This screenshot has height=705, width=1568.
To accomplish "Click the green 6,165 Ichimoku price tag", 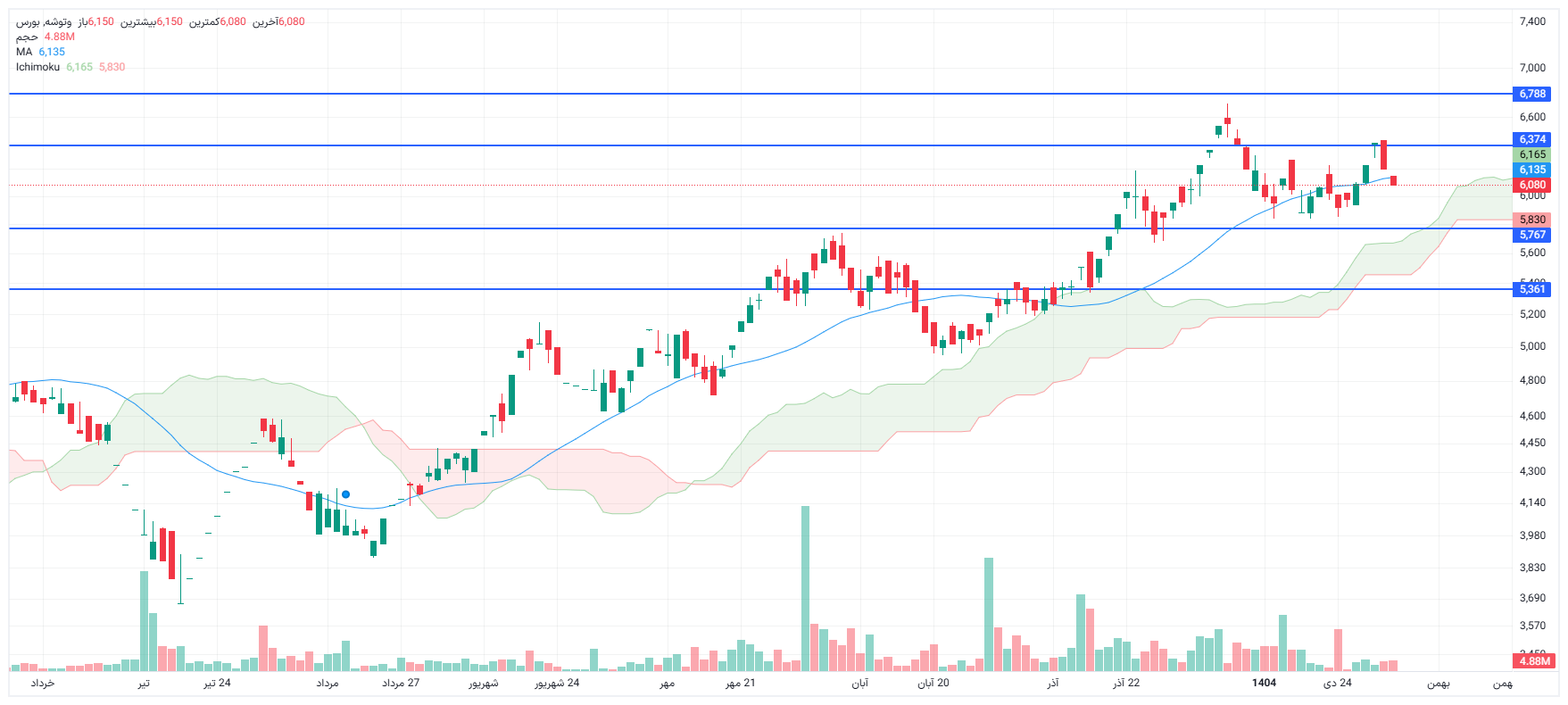I will tap(1532, 154).
